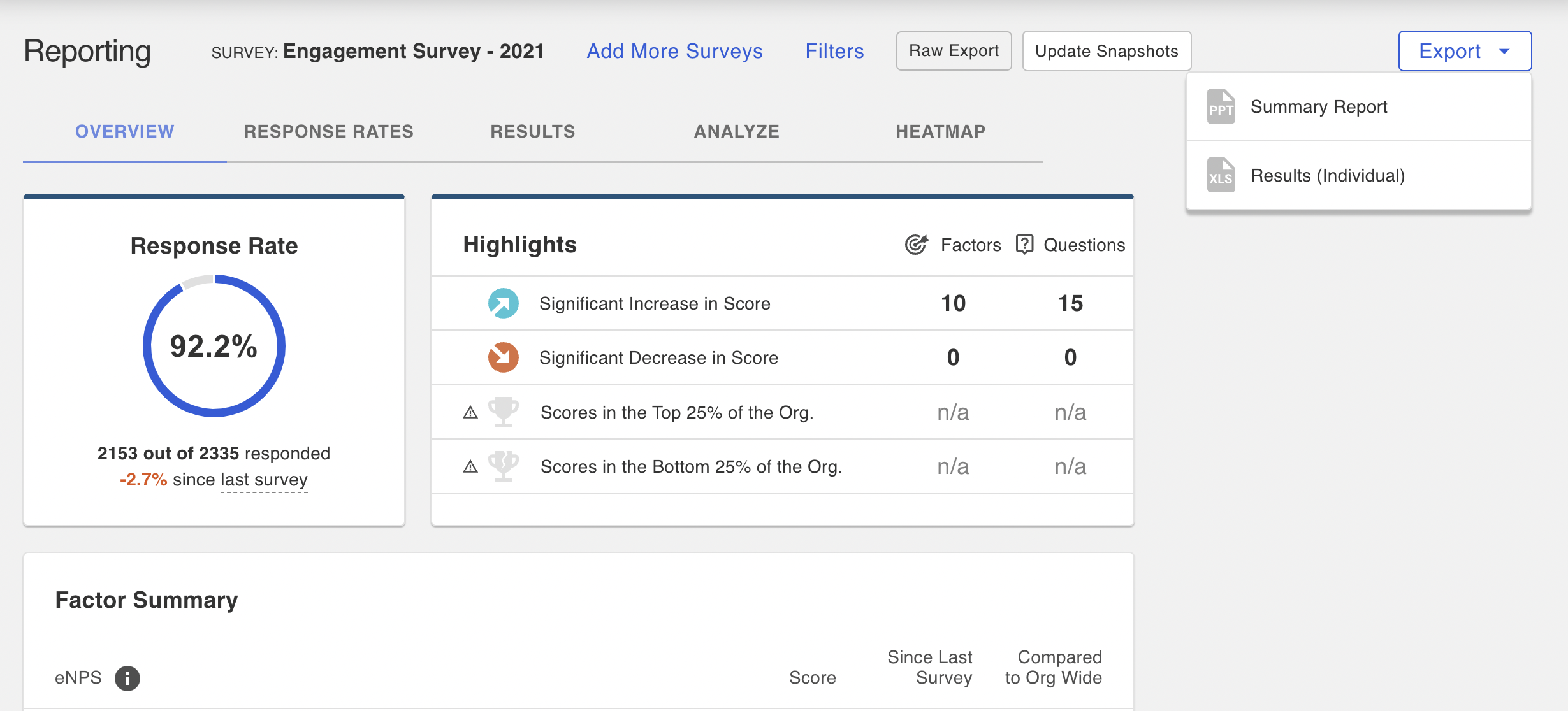The width and height of the screenshot is (1568, 711).
Task: Click the Significant Decrease arrow icon
Action: [x=504, y=357]
